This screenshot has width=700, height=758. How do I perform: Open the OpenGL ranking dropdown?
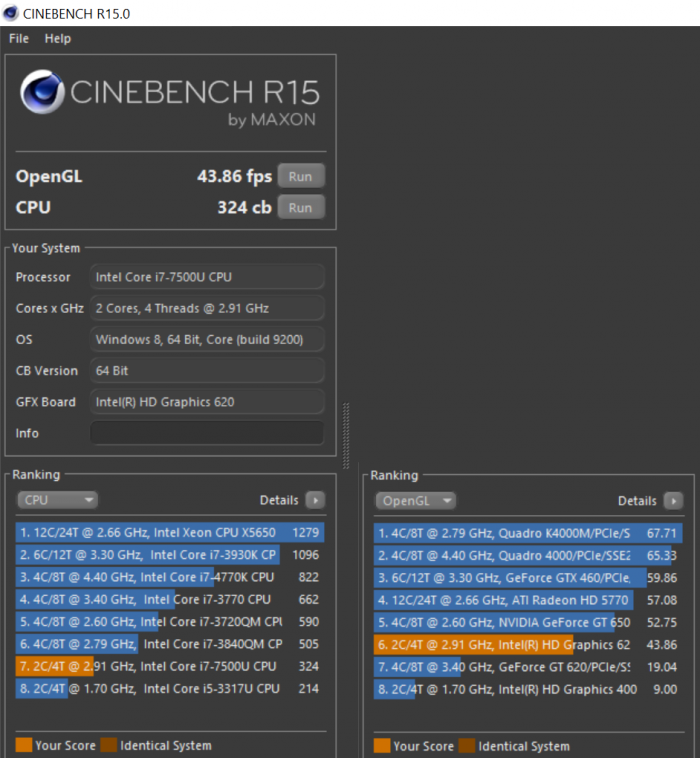(x=416, y=500)
